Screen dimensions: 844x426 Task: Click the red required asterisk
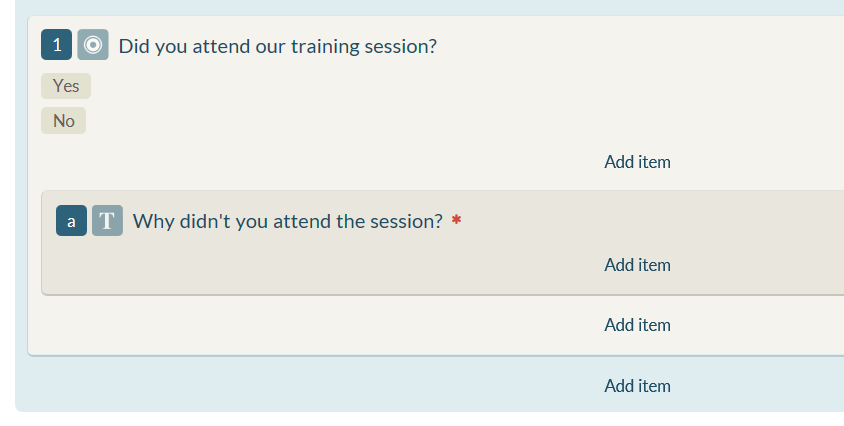456,220
